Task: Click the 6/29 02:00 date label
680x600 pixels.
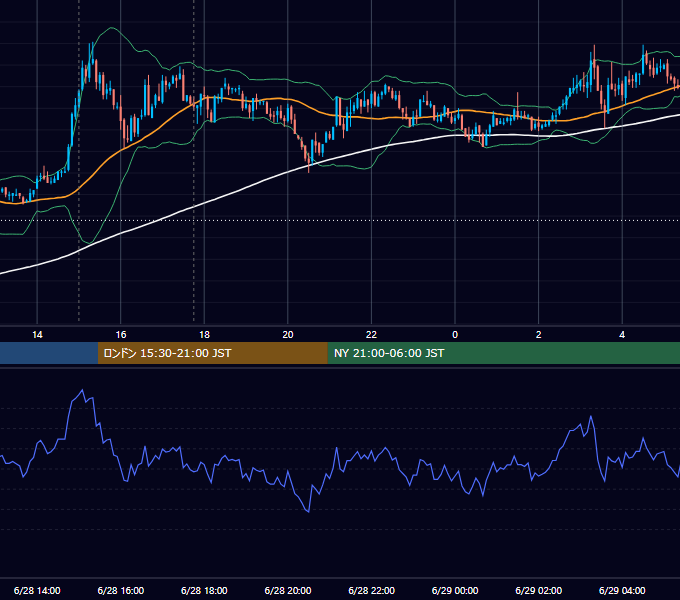Action: [x=539, y=590]
